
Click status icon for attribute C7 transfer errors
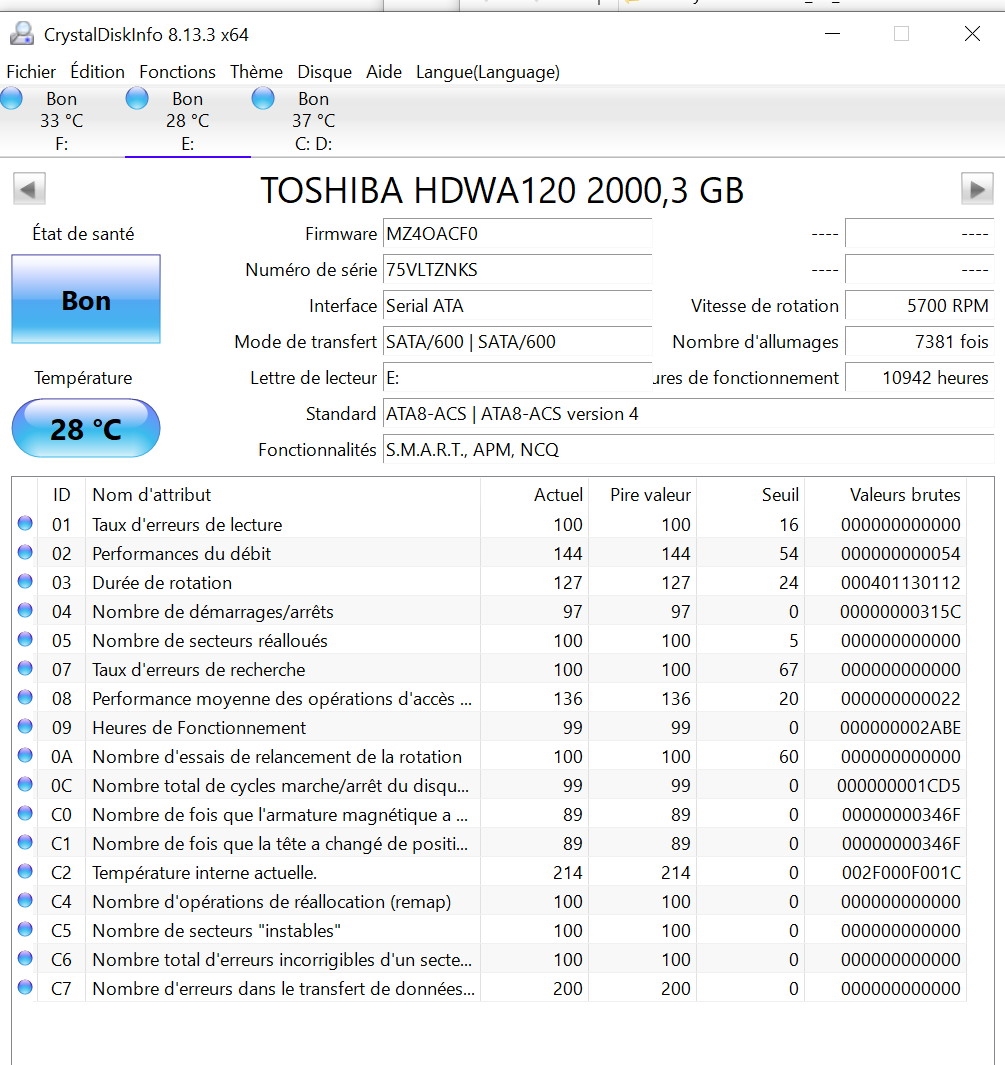pos(25,988)
